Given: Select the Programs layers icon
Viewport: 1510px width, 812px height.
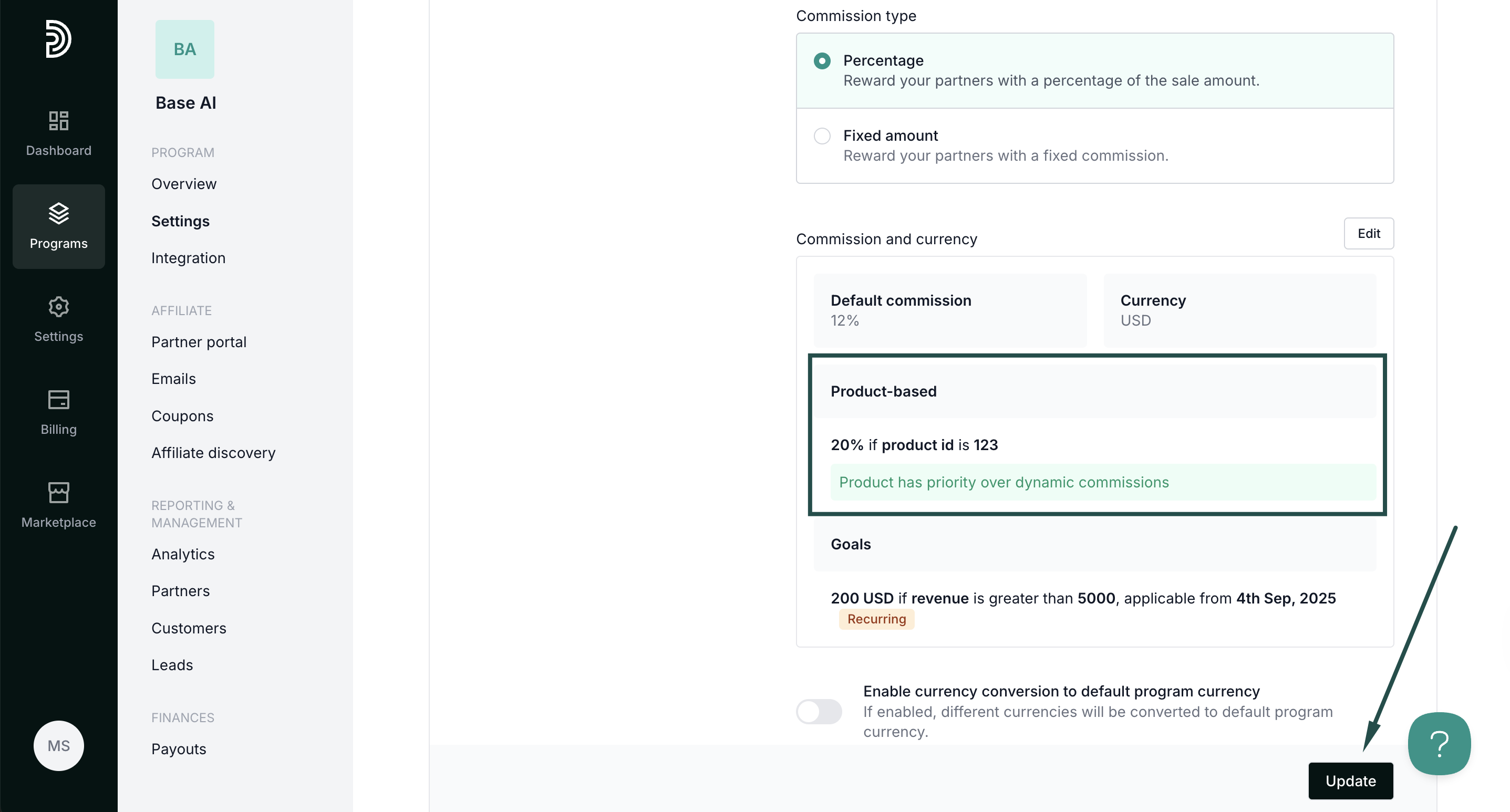Looking at the screenshot, I should [x=59, y=214].
